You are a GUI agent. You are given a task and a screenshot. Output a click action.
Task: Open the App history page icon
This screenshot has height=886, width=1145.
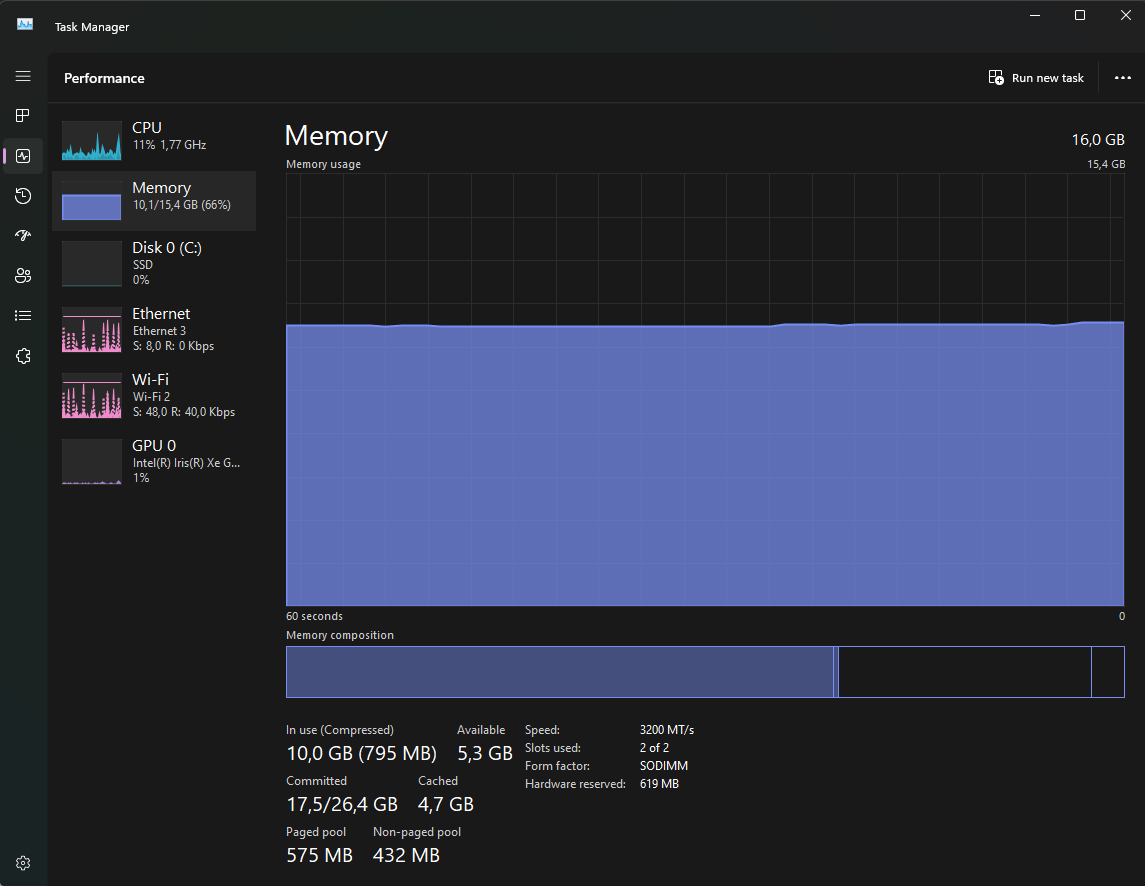(x=23, y=196)
